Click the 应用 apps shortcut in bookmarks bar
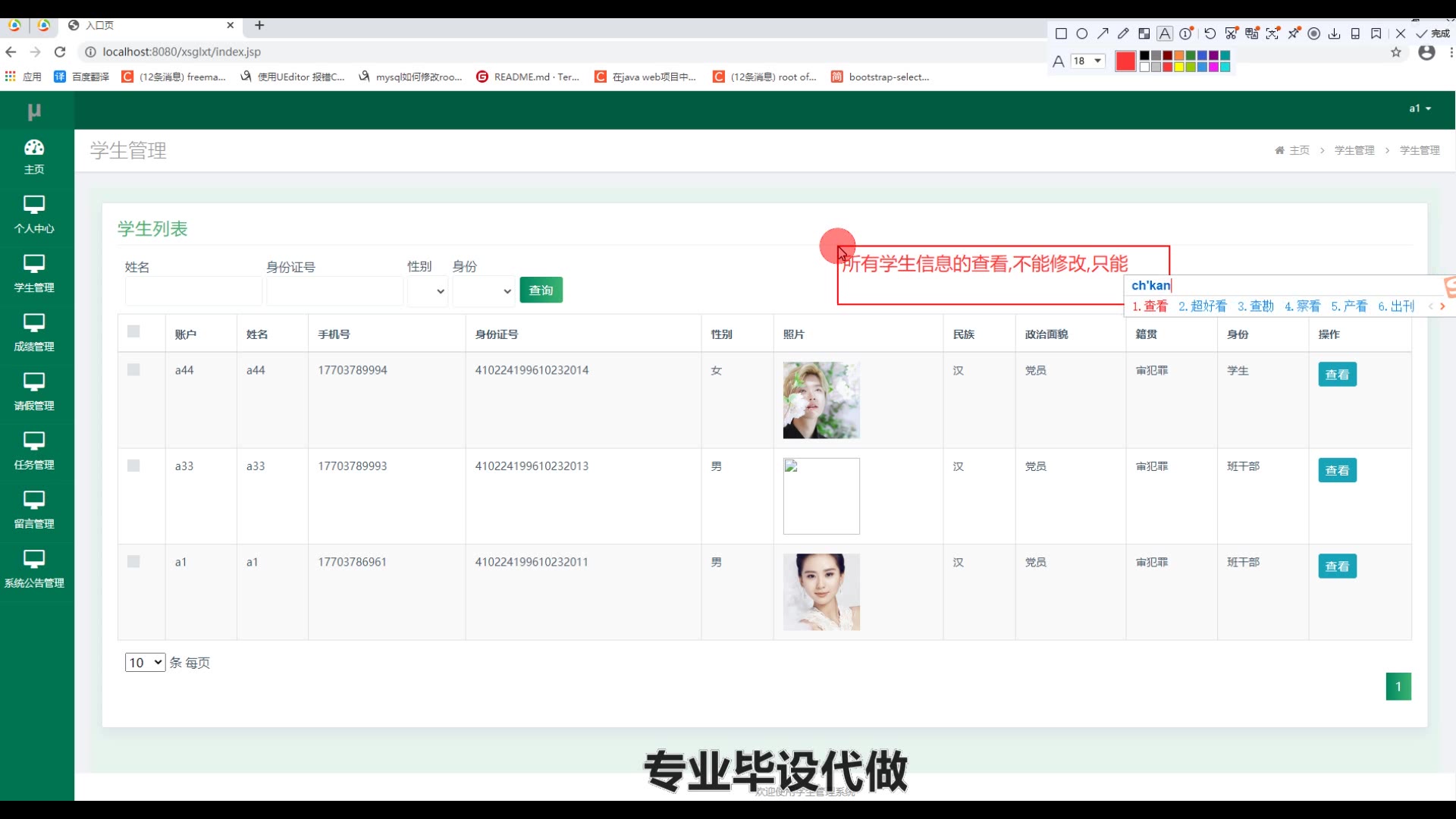 (x=24, y=77)
